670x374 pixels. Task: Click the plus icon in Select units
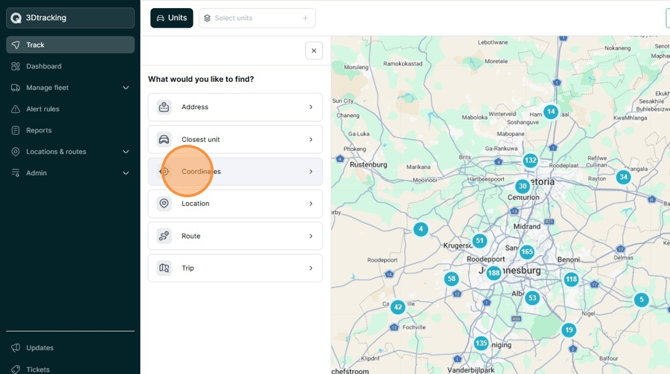click(x=305, y=18)
